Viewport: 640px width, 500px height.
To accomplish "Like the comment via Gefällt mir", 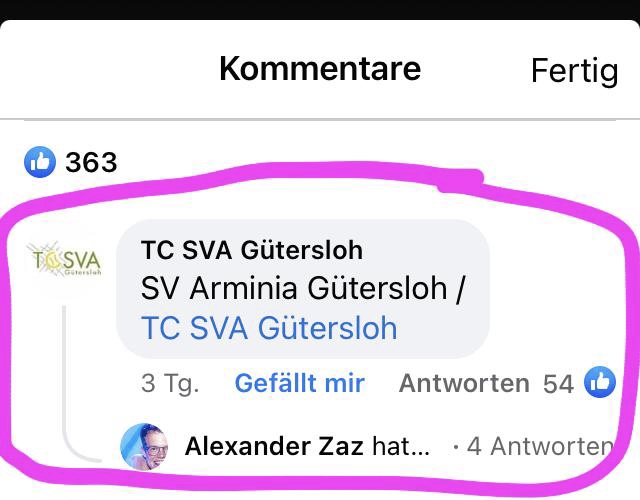I will 300,383.
